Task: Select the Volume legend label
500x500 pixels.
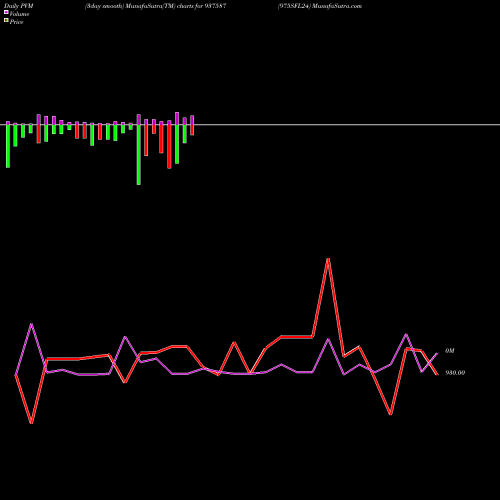Action: click(x=19, y=14)
